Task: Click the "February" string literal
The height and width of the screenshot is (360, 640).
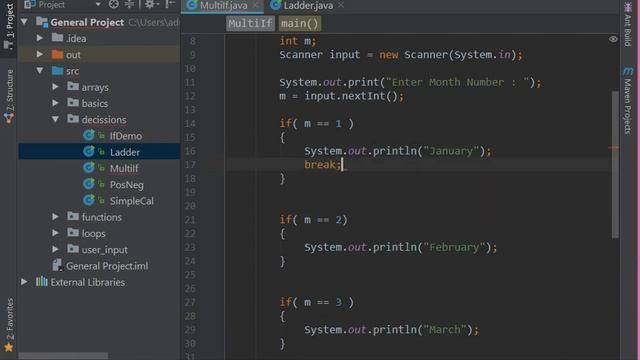Action: tap(454, 247)
